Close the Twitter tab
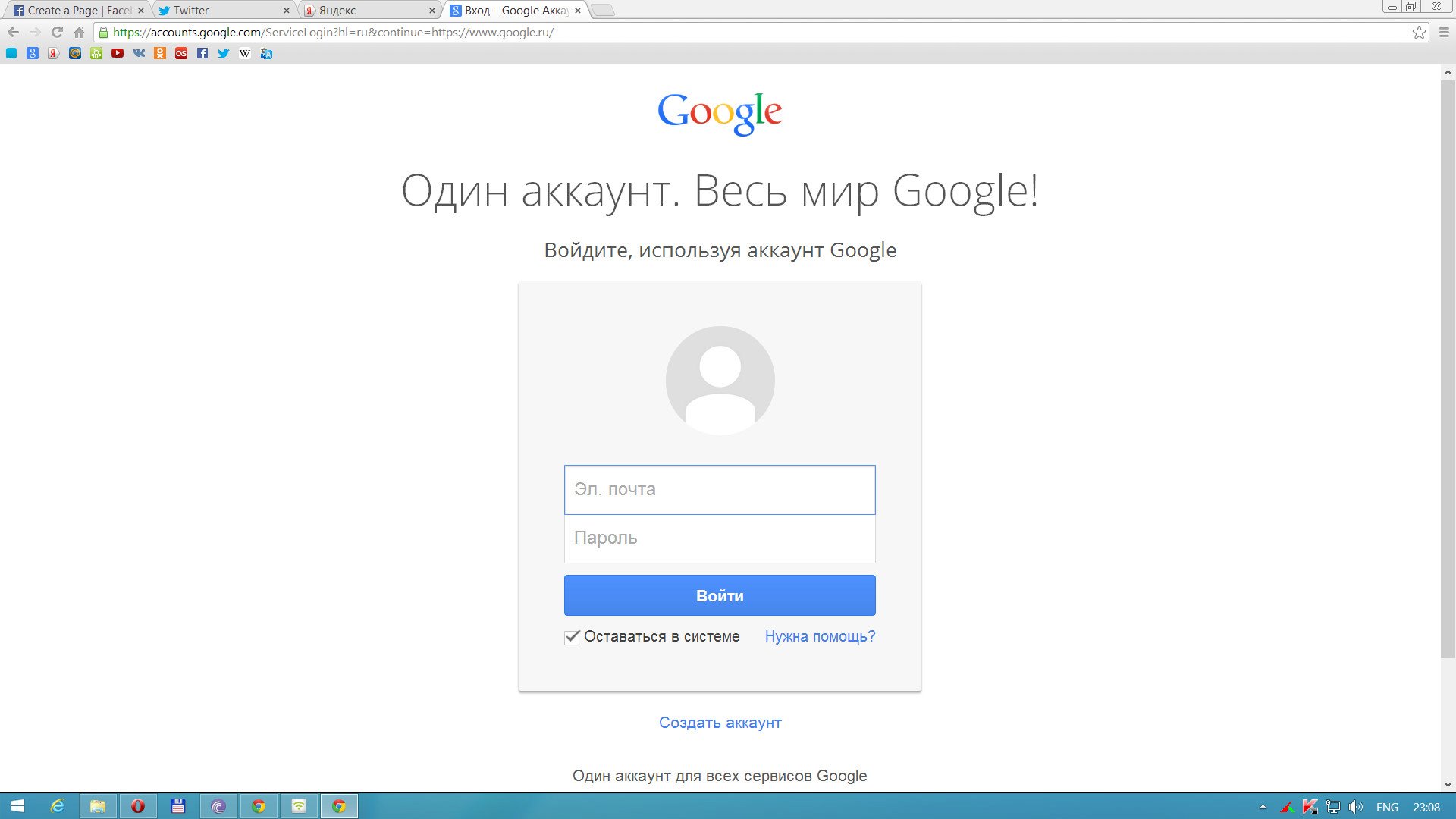 pyautogui.click(x=287, y=11)
